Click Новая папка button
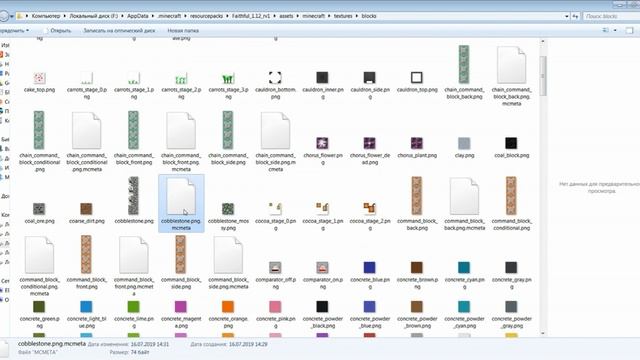 (x=183, y=31)
